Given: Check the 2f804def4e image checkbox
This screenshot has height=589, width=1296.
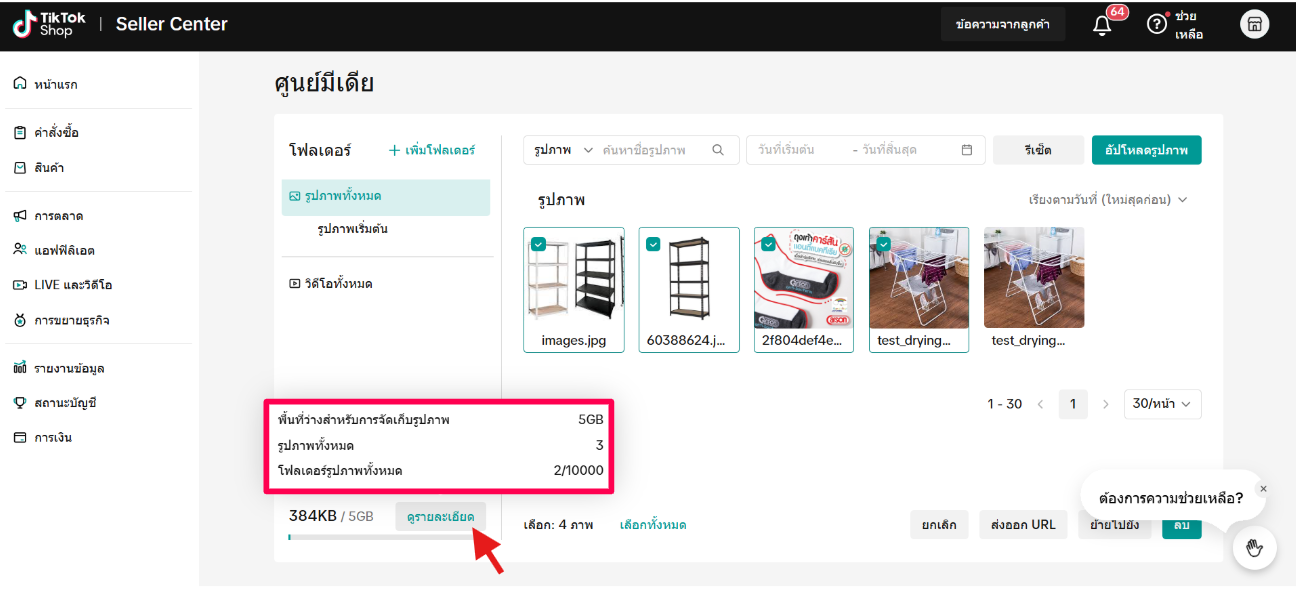Looking at the screenshot, I should (767, 243).
